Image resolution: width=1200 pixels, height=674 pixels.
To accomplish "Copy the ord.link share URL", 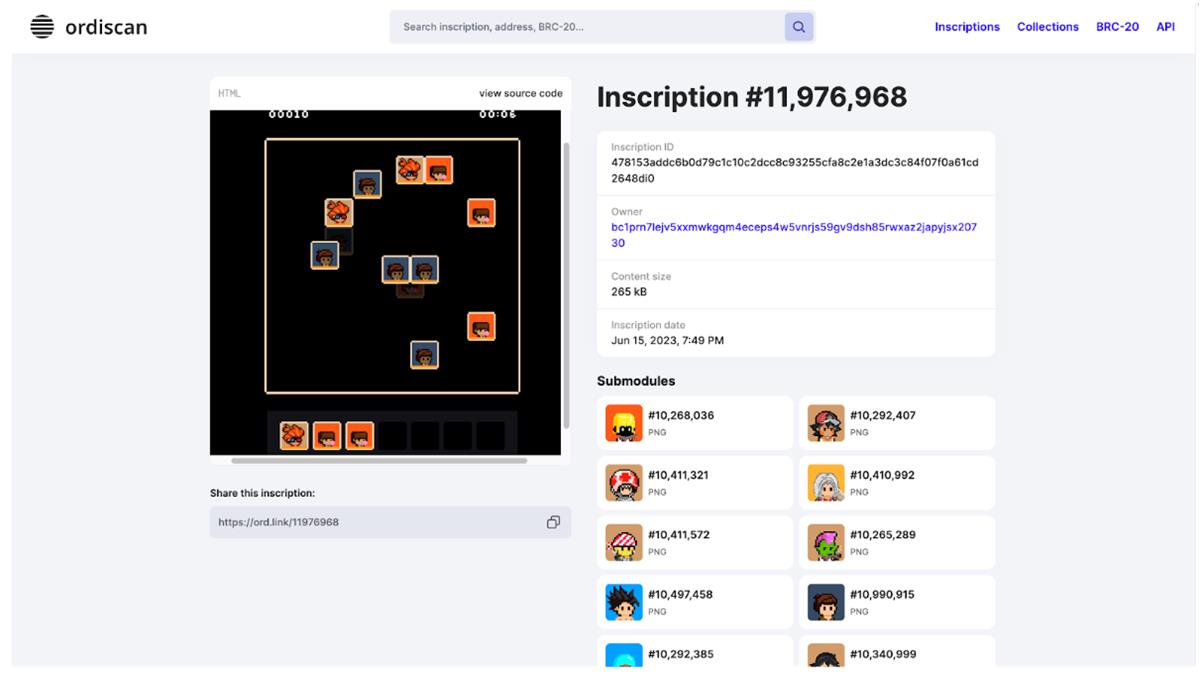I will click(553, 522).
